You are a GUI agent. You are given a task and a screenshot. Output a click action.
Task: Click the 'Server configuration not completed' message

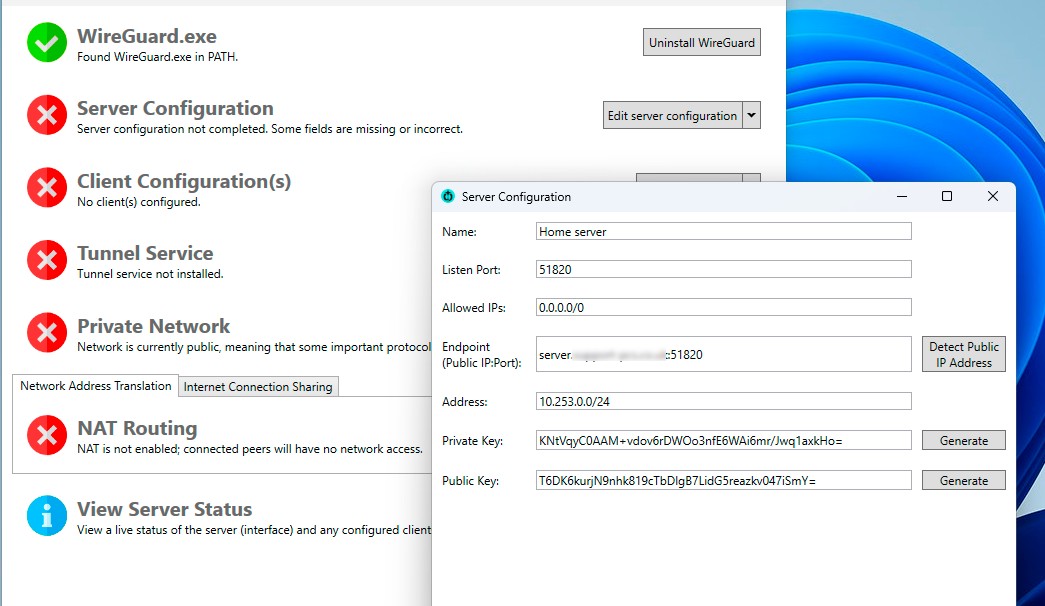[x=270, y=129]
